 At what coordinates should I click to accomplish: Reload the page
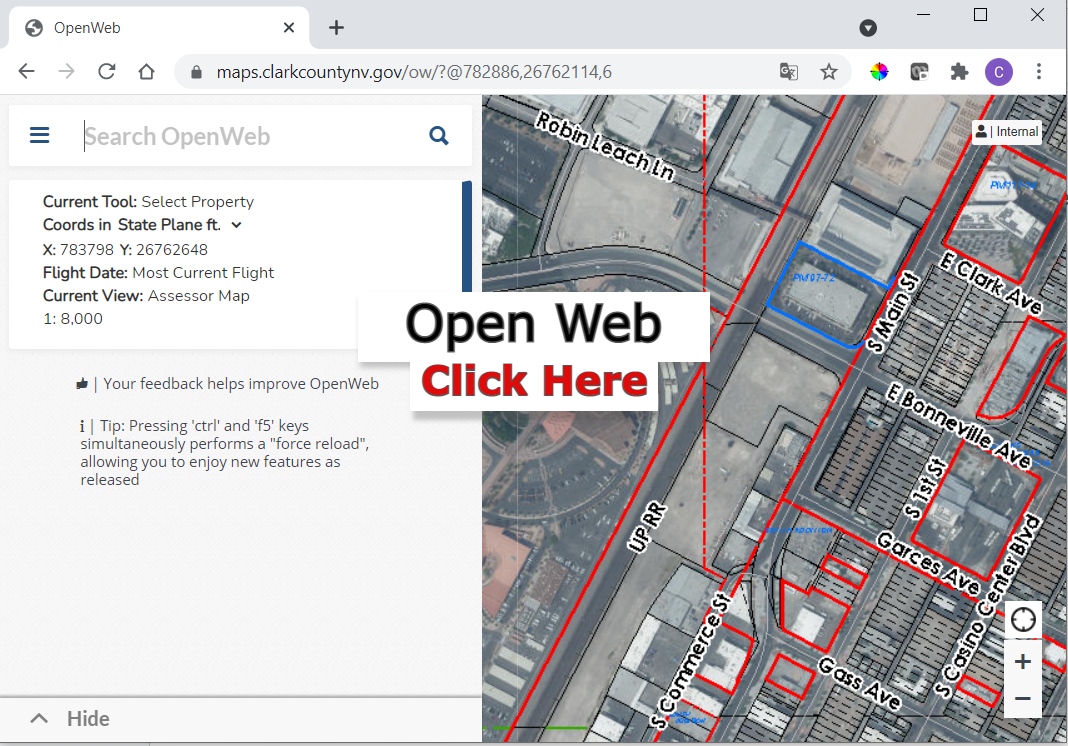[x=106, y=72]
